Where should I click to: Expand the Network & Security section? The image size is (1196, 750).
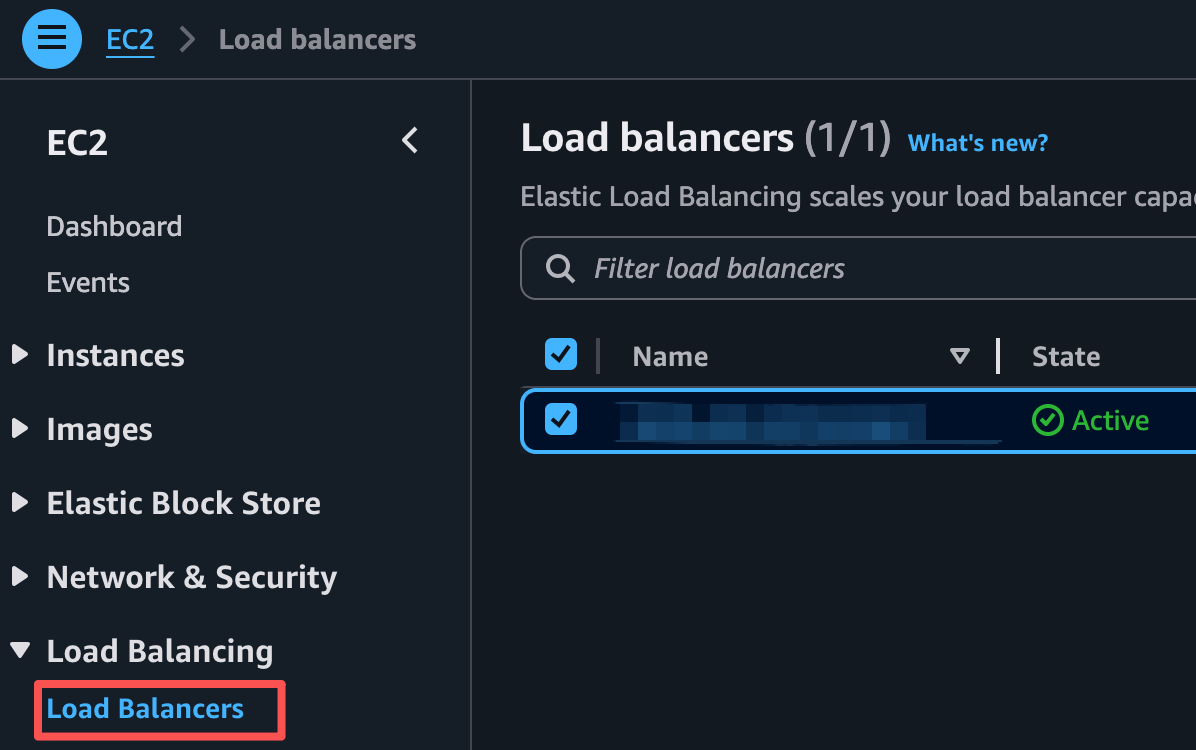pos(20,576)
